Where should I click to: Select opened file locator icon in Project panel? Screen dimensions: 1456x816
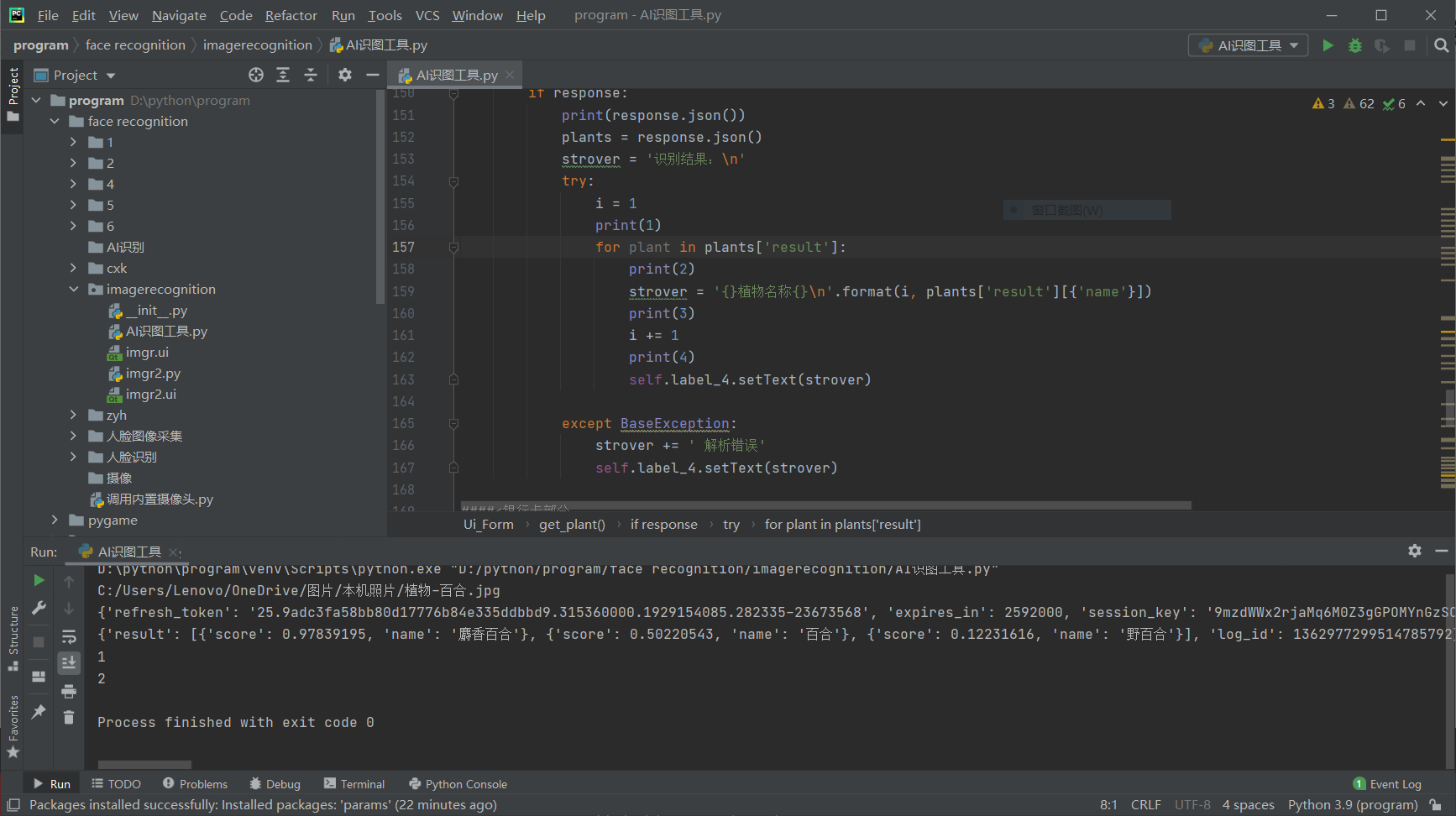[256, 75]
